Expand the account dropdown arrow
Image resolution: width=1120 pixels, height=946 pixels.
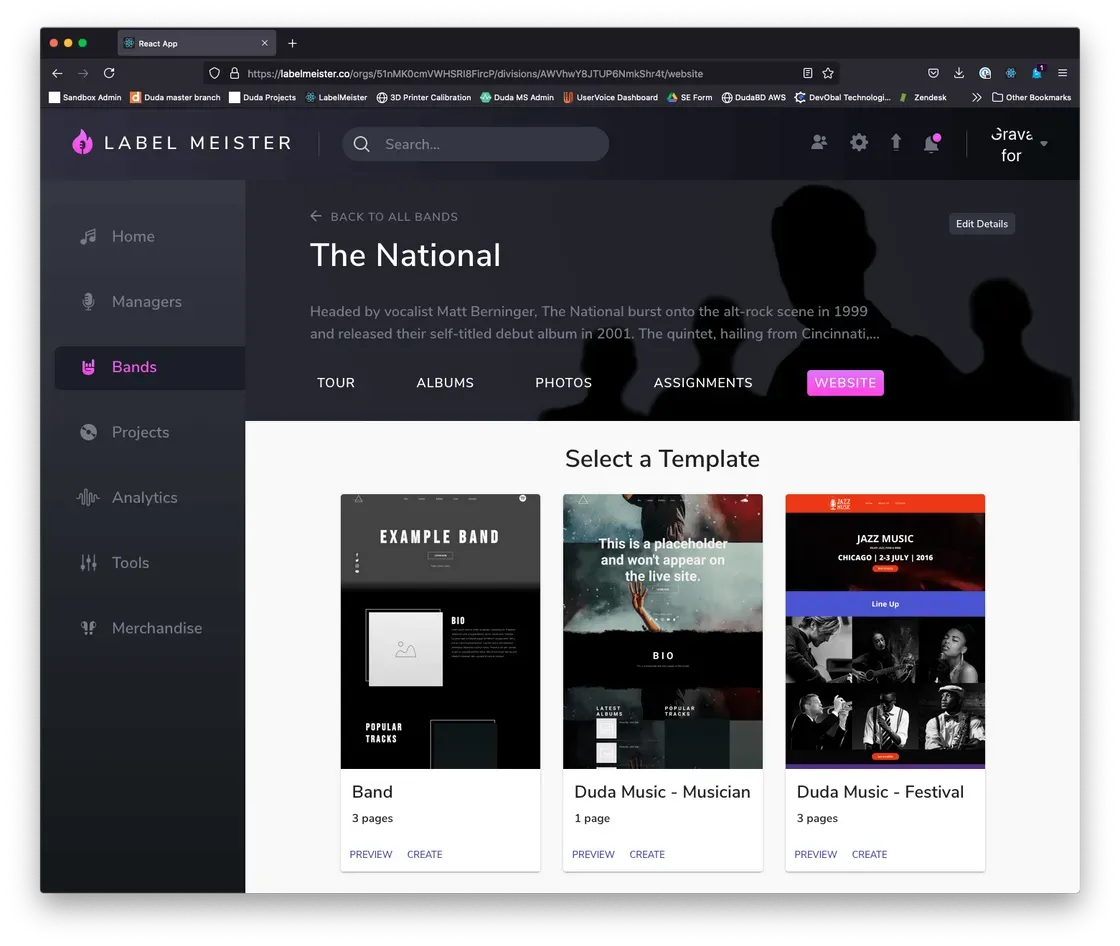pyautogui.click(x=1044, y=144)
